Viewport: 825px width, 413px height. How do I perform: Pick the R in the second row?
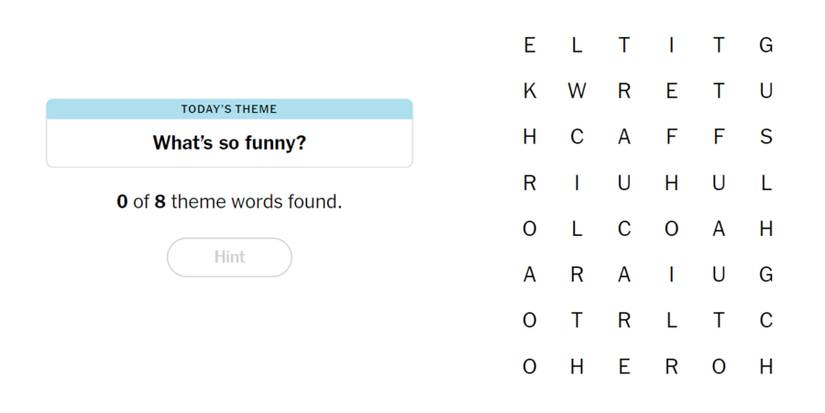(624, 91)
